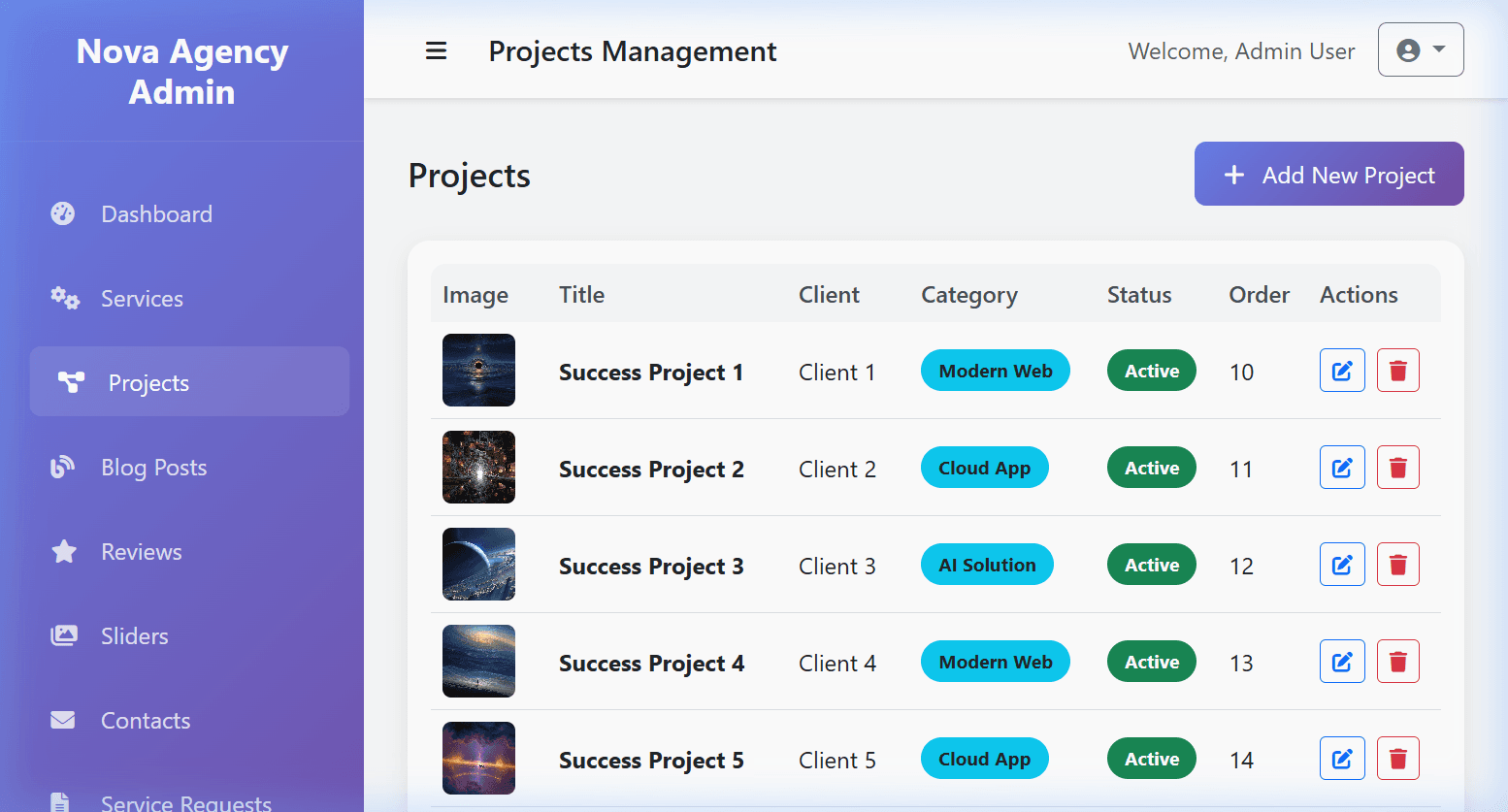The height and width of the screenshot is (812, 1508).
Task: Click the Projects diagram icon
Action: (71, 382)
